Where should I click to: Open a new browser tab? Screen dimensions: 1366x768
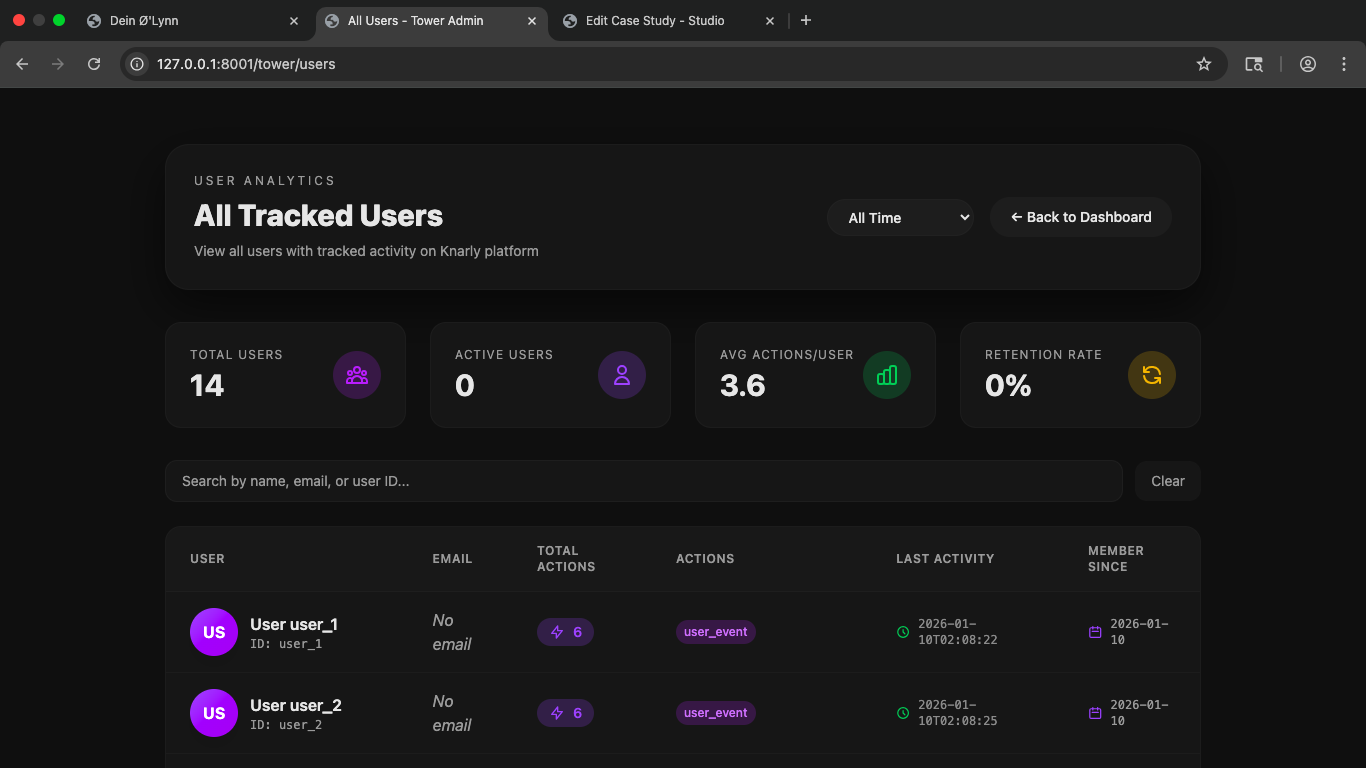click(806, 20)
